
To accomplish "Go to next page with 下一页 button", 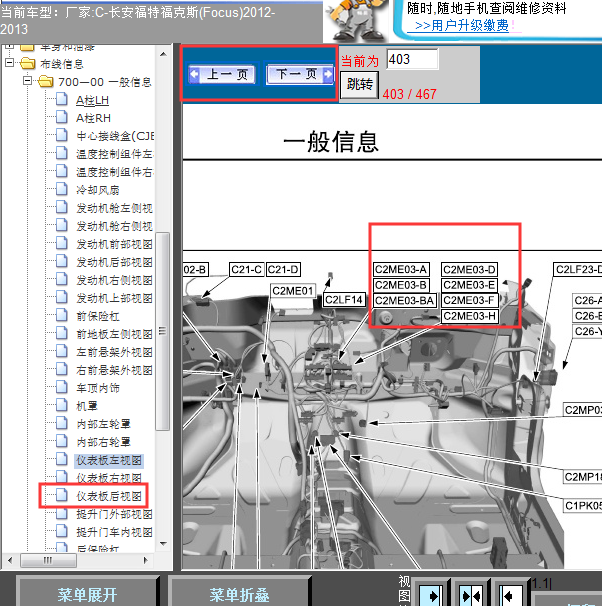I will tap(300, 74).
